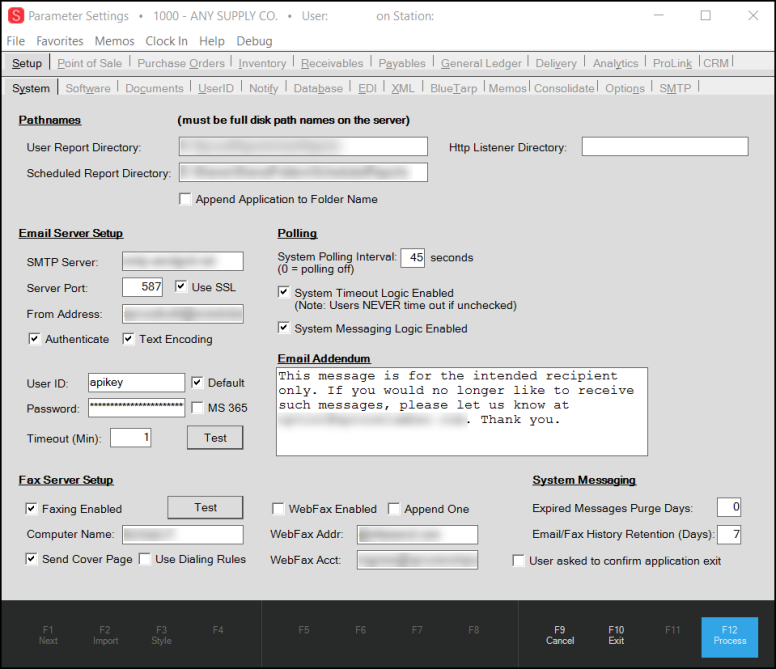Image resolution: width=776 pixels, height=669 pixels.
Task: Click the F9 Cancel button
Action: (560, 635)
